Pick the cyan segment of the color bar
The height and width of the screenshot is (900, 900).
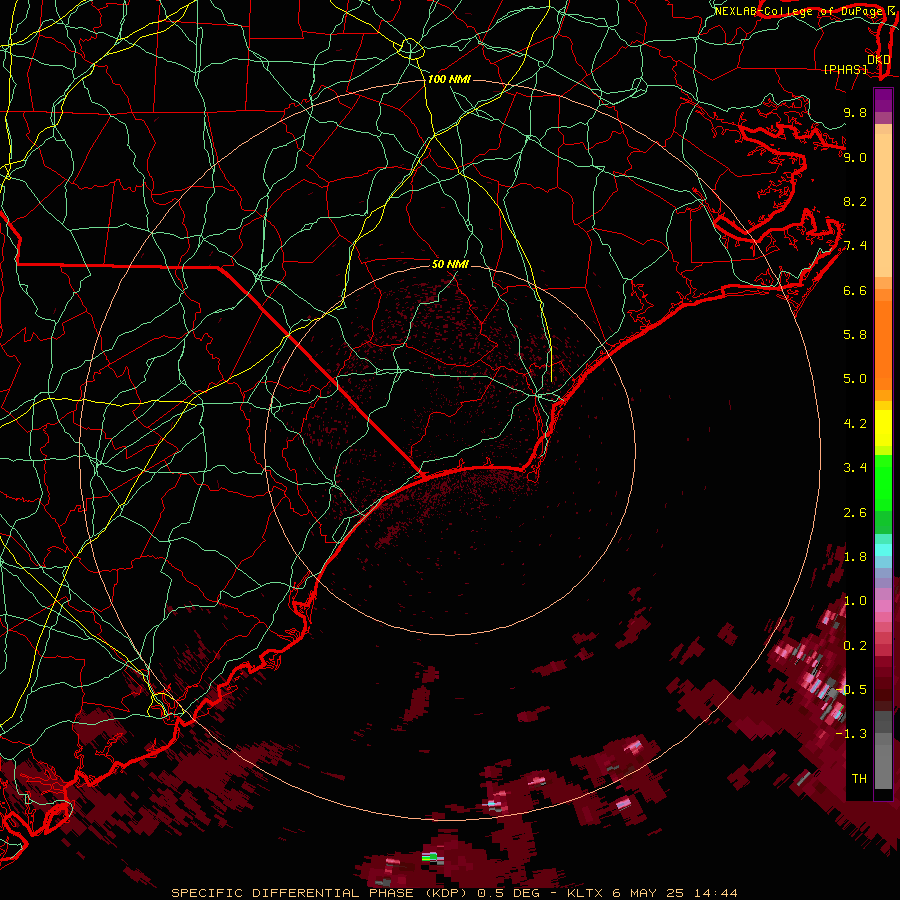point(883,550)
